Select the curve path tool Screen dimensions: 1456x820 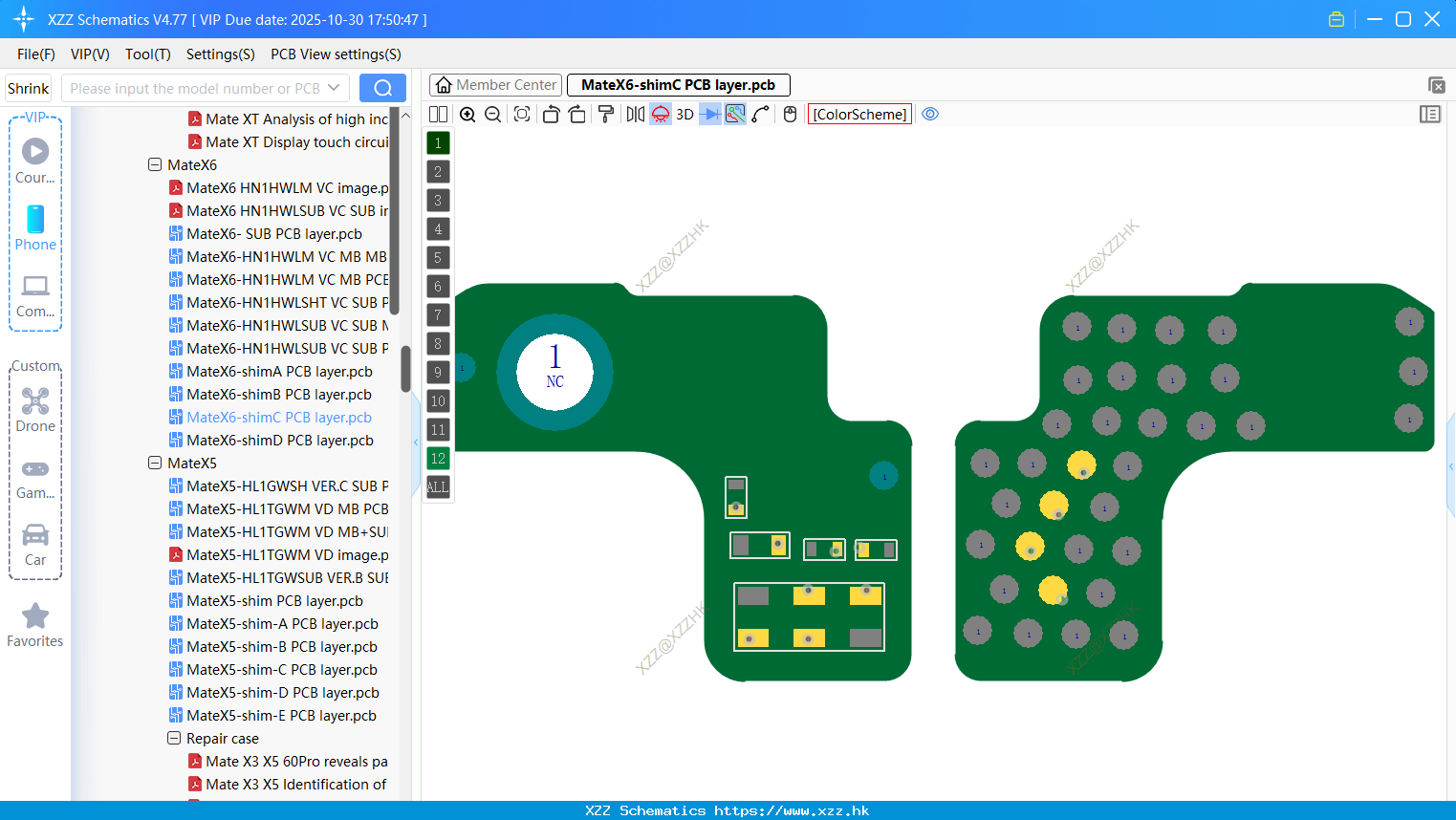point(761,114)
